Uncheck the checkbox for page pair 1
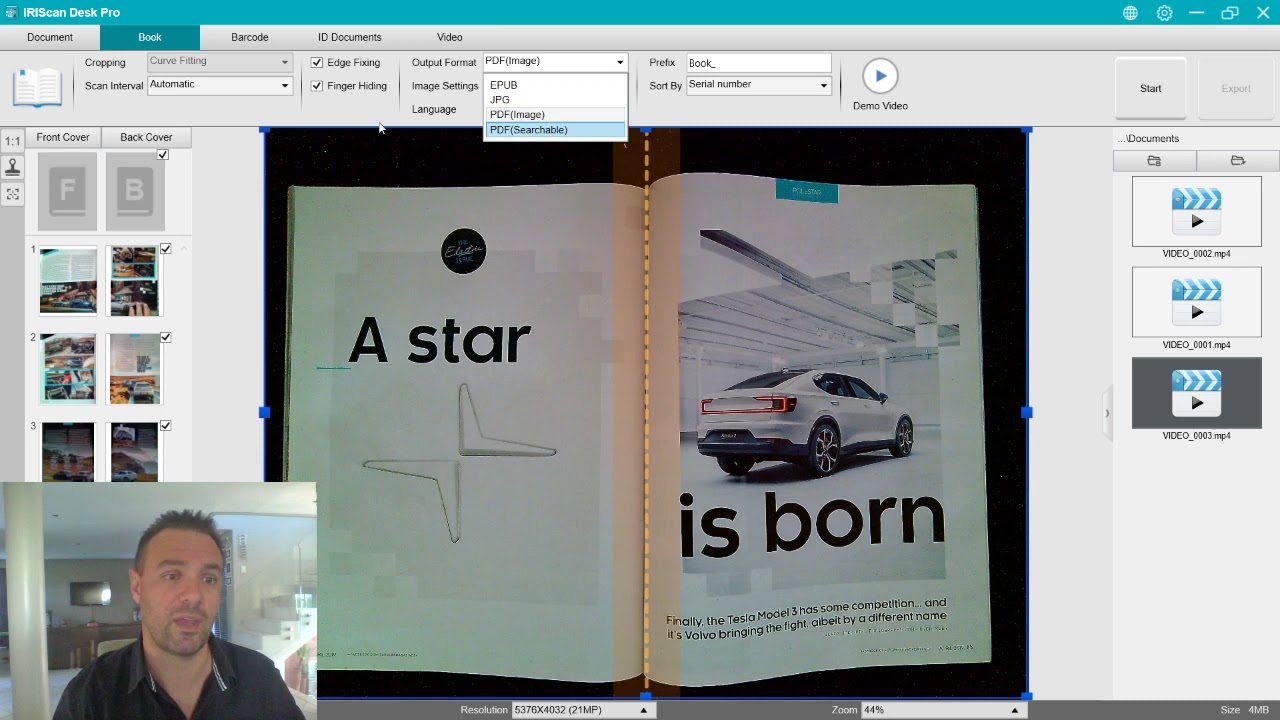Image resolution: width=1280 pixels, height=720 pixels. click(166, 249)
